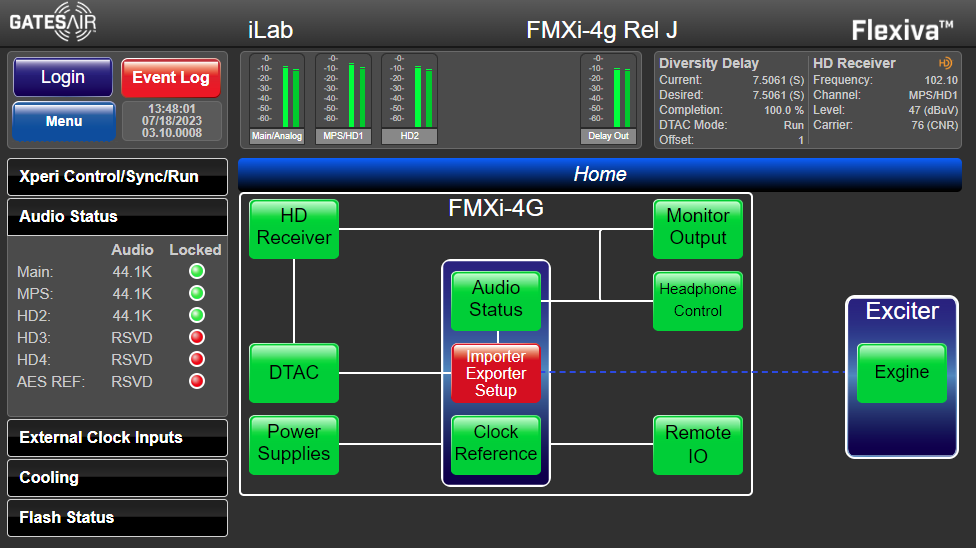The image size is (976, 548).
Task: Click the HD Receiver orange signal icon
Action: click(945, 63)
